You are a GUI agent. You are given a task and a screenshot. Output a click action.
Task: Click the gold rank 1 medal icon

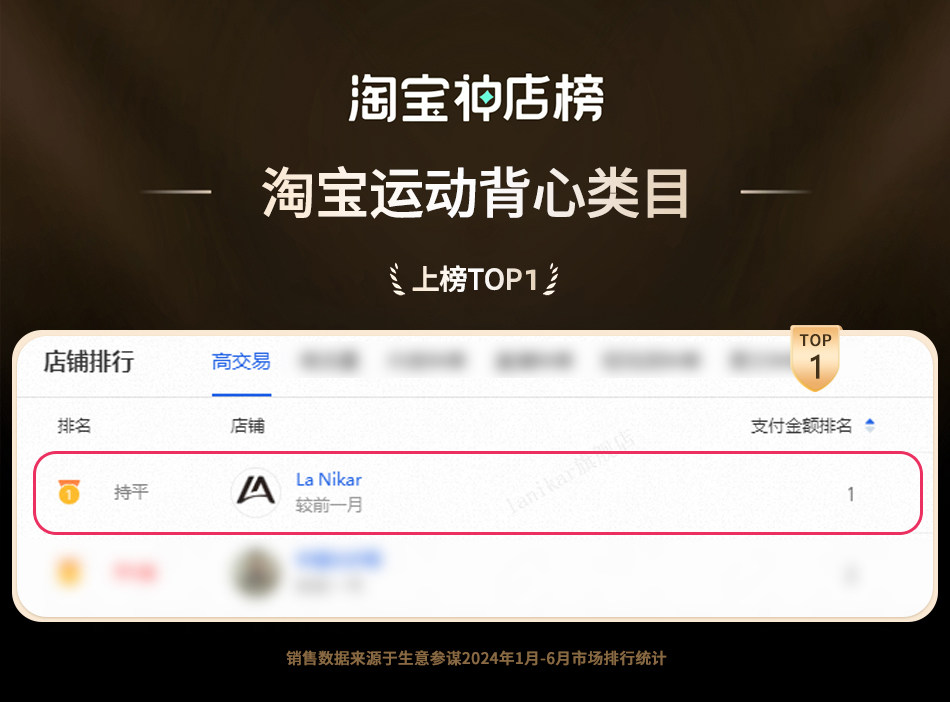point(69,491)
